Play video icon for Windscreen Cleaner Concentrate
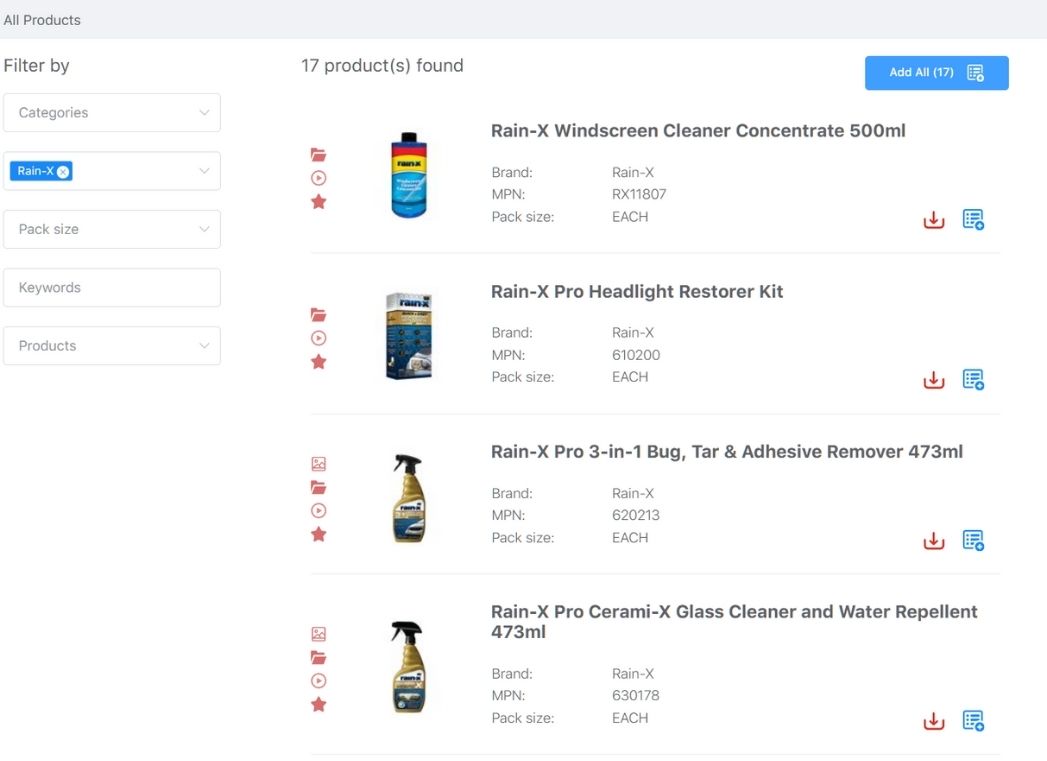 319,178
